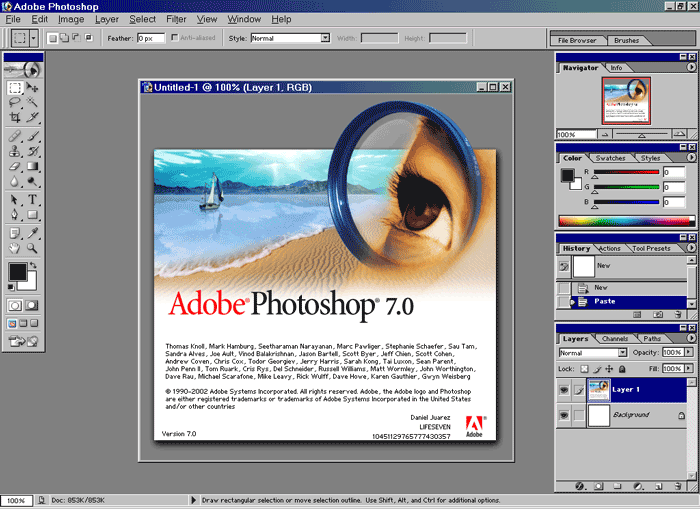The image size is (700, 509).
Task: Set history brush source on New snapshot
Action: point(564,267)
